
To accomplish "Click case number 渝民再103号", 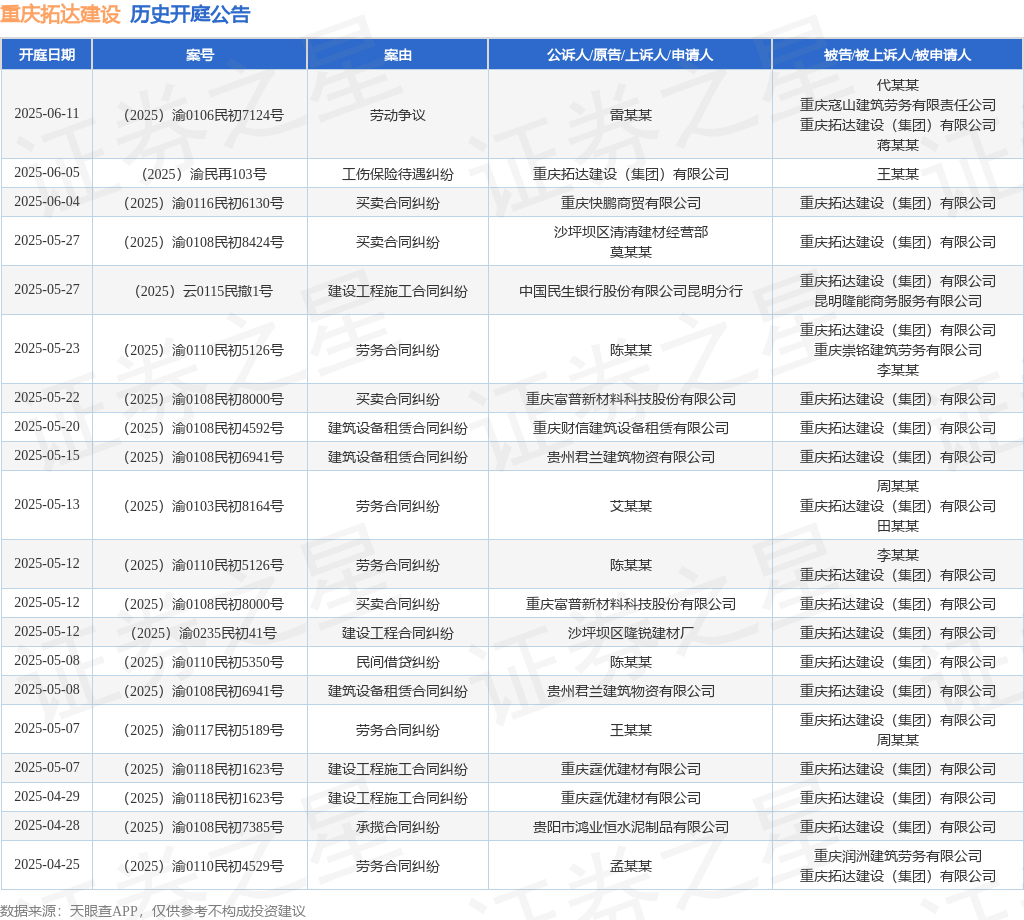I will coord(204,174).
